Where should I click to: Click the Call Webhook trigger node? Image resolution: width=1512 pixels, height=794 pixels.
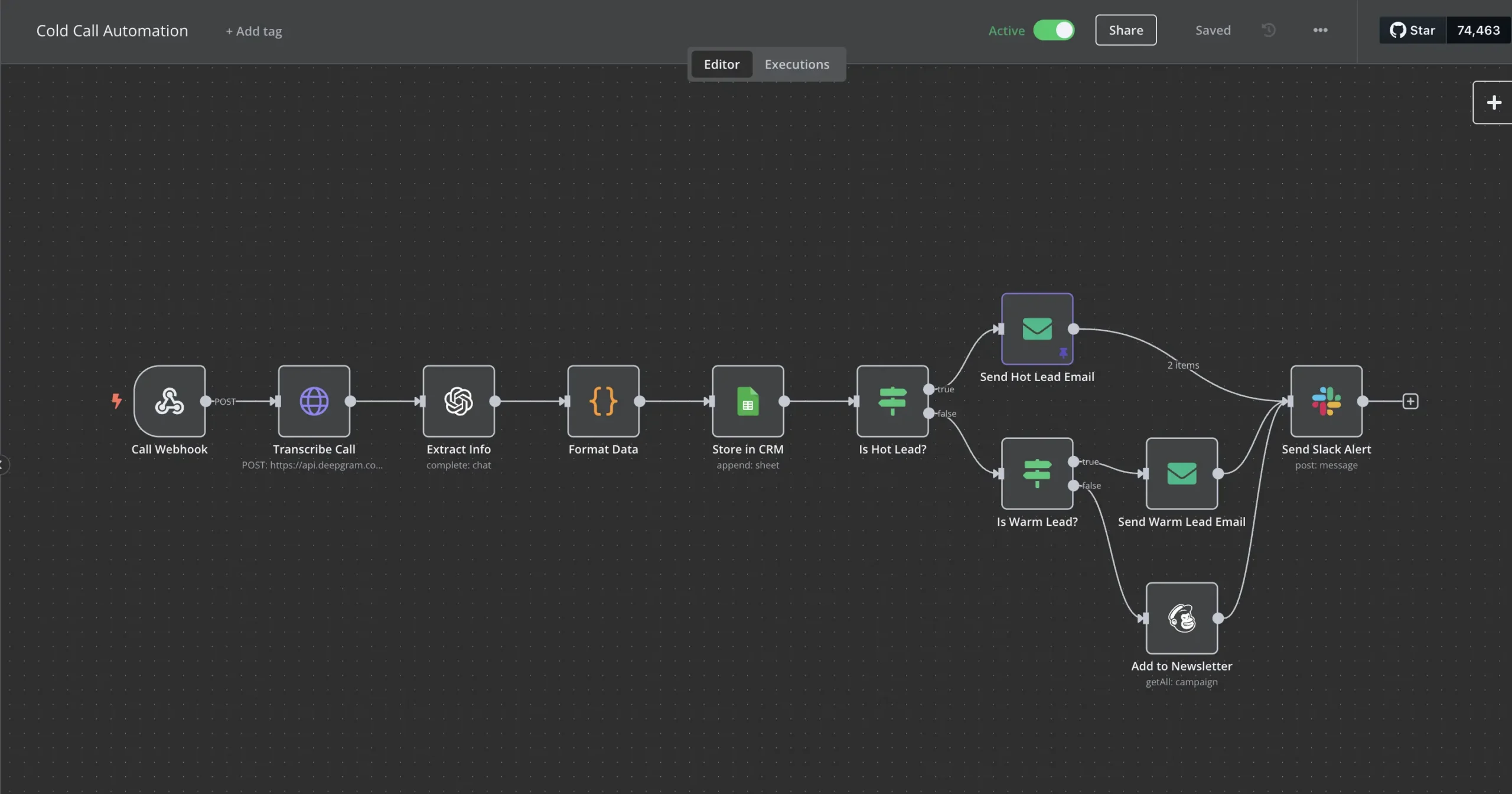pyautogui.click(x=170, y=401)
